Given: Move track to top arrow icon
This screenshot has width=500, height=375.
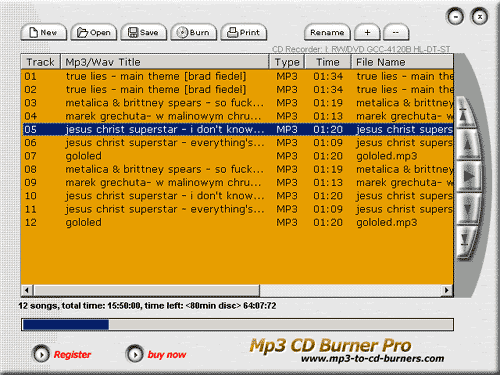Looking at the screenshot, I should click(465, 113).
